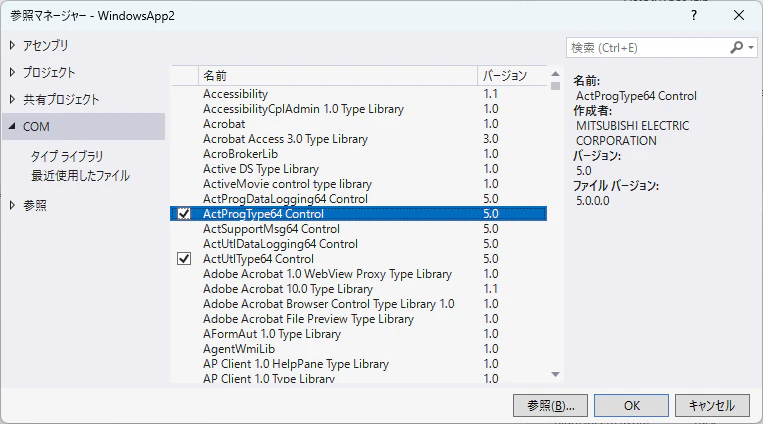Select the Acrobat row
This screenshot has height=424, width=763.
coord(359,124)
